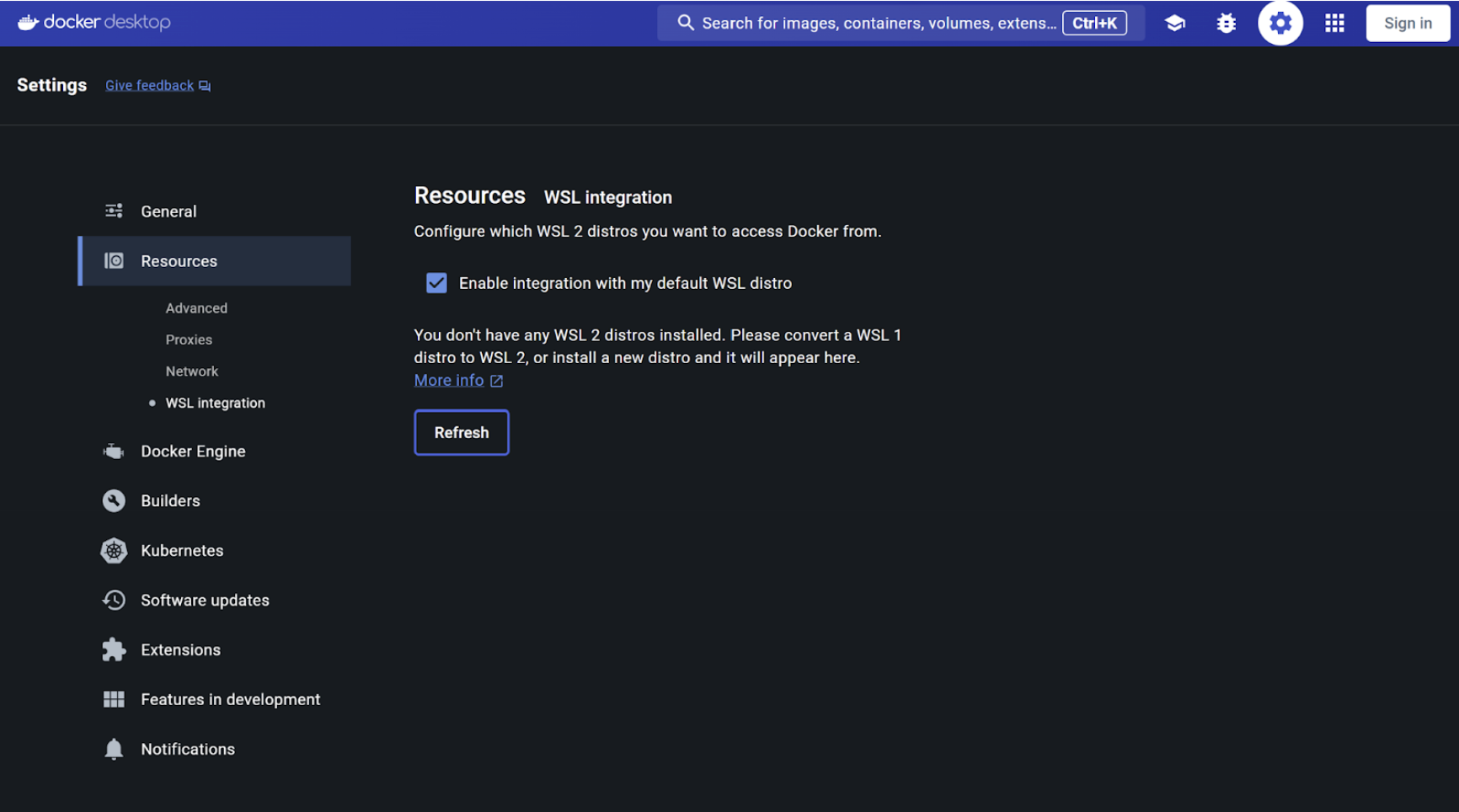Click the Refresh button
Image resolution: width=1459 pixels, height=812 pixels.
[x=461, y=432]
